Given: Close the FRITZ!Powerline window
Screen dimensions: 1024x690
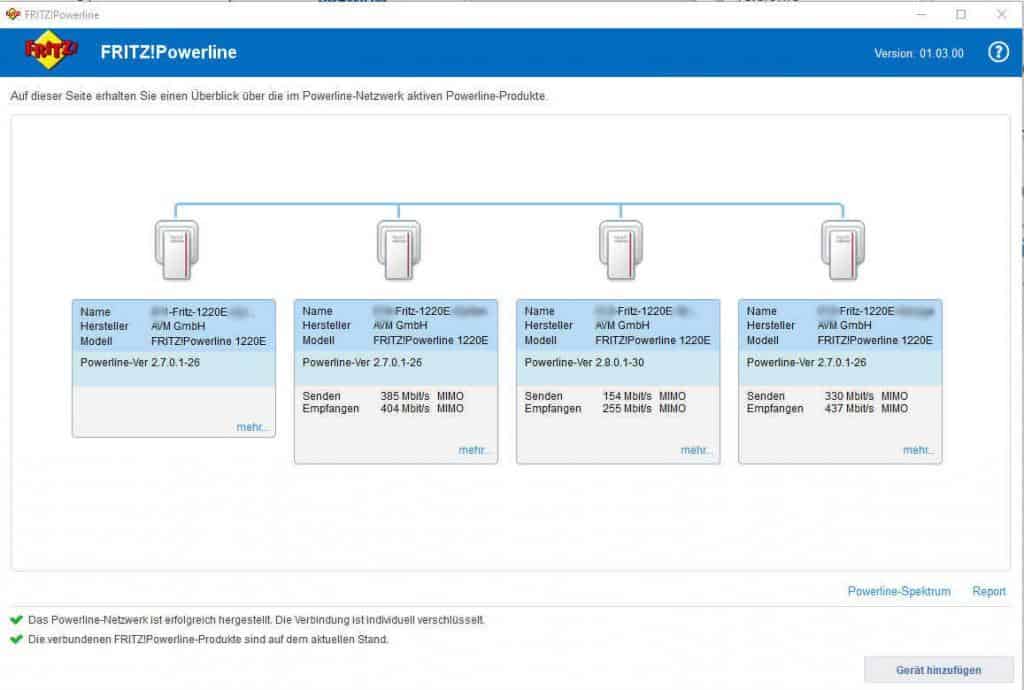Looking at the screenshot, I should tap(1001, 14).
